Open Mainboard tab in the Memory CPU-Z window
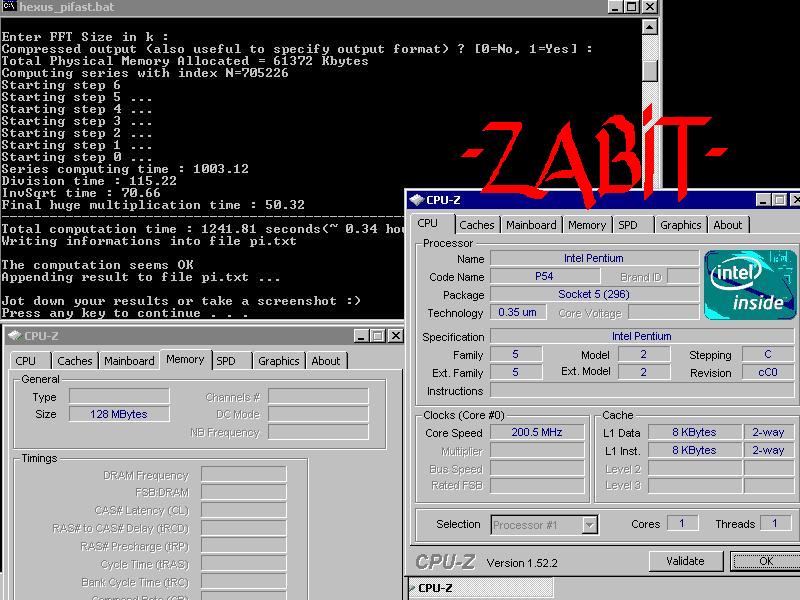 tap(129, 361)
